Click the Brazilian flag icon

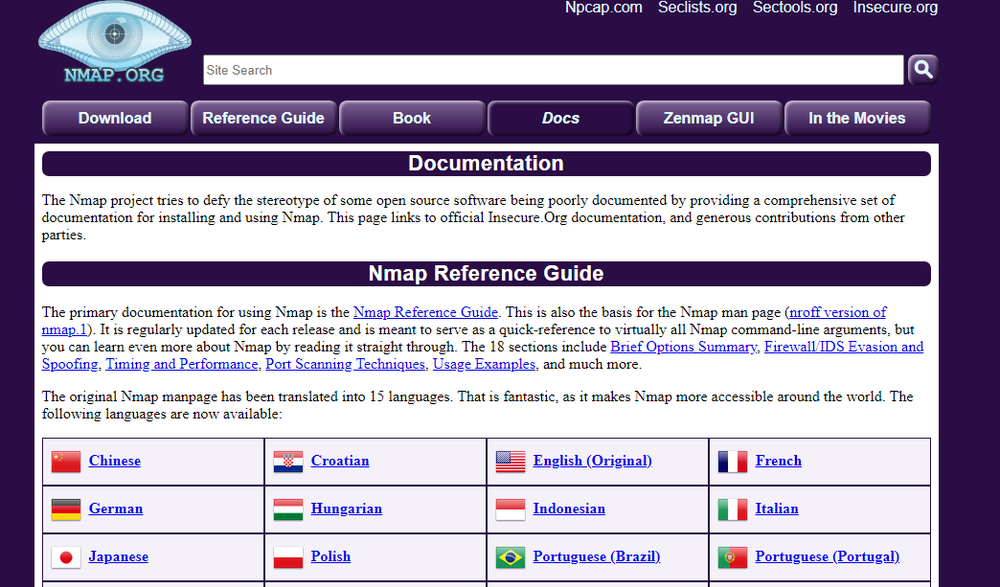pyautogui.click(x=510, y=557)
